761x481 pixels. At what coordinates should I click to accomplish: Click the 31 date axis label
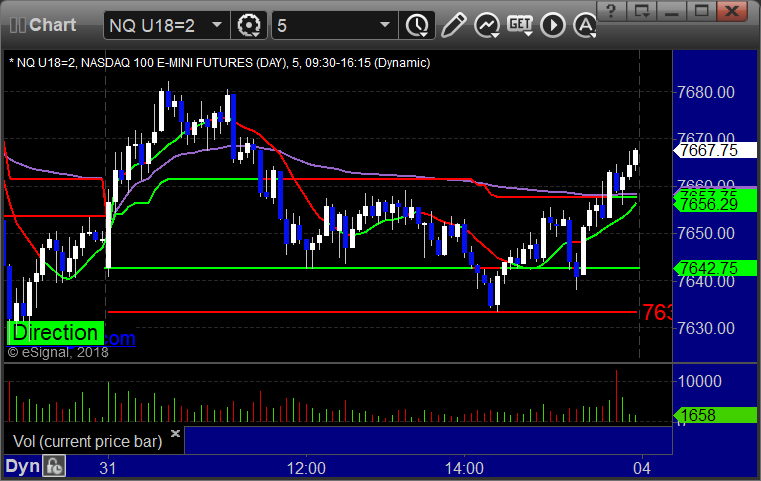click(108, 468)
